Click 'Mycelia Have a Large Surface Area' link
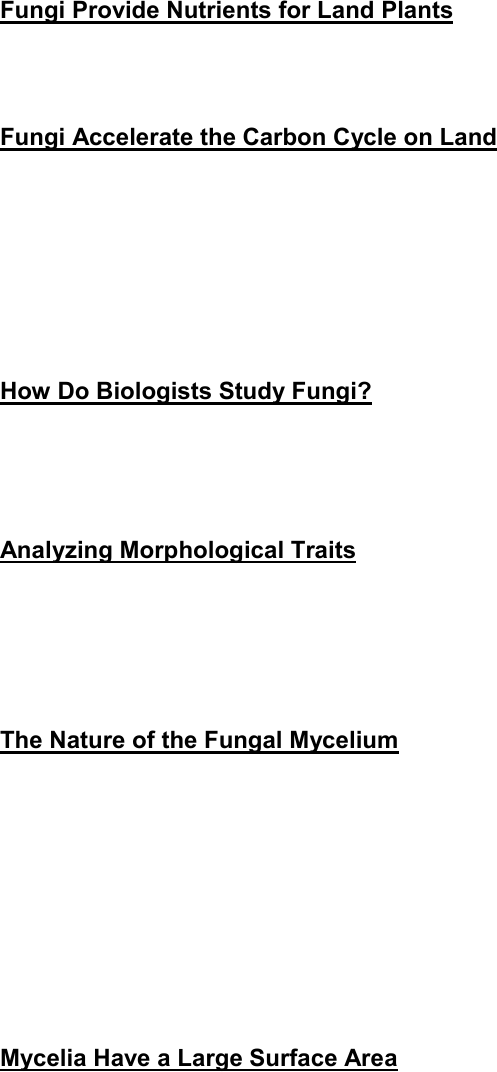The width and height of the screenshot is (497, 1072). pos(198,1059)
